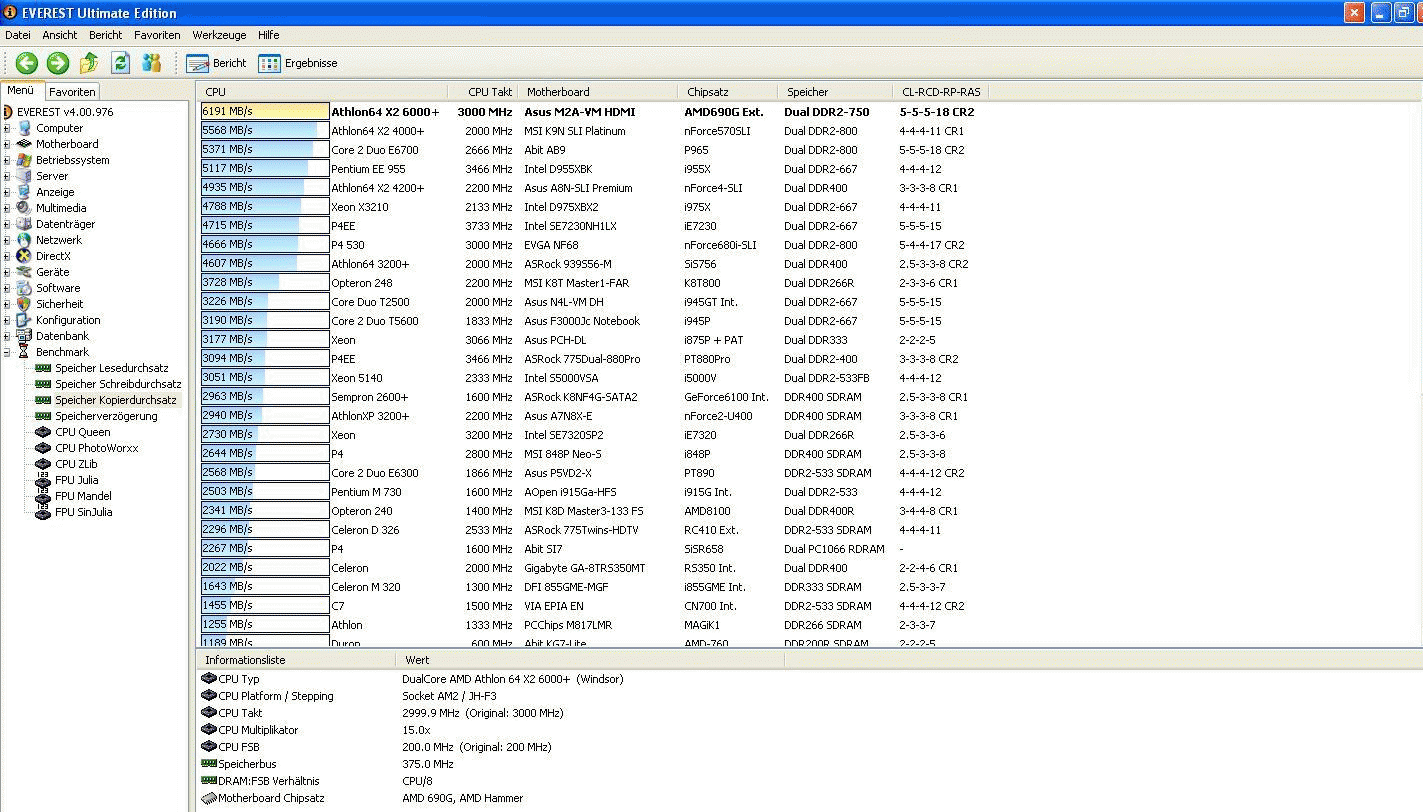Click the FPU Julia chip icon
Screen dimensions: 1423x812
click(x=43, y=480)
